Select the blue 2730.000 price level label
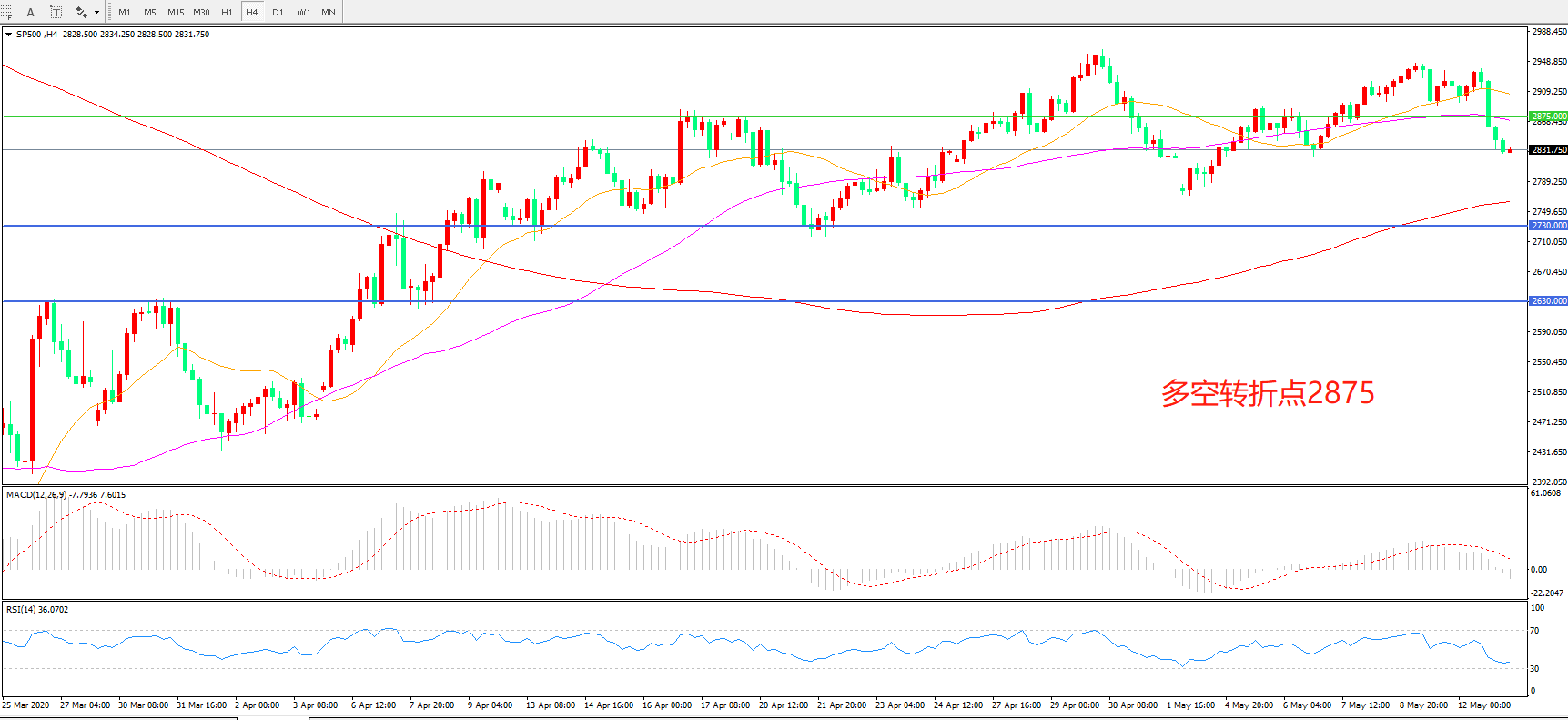The image size is (1568, 720). (x=1548, y=225)
